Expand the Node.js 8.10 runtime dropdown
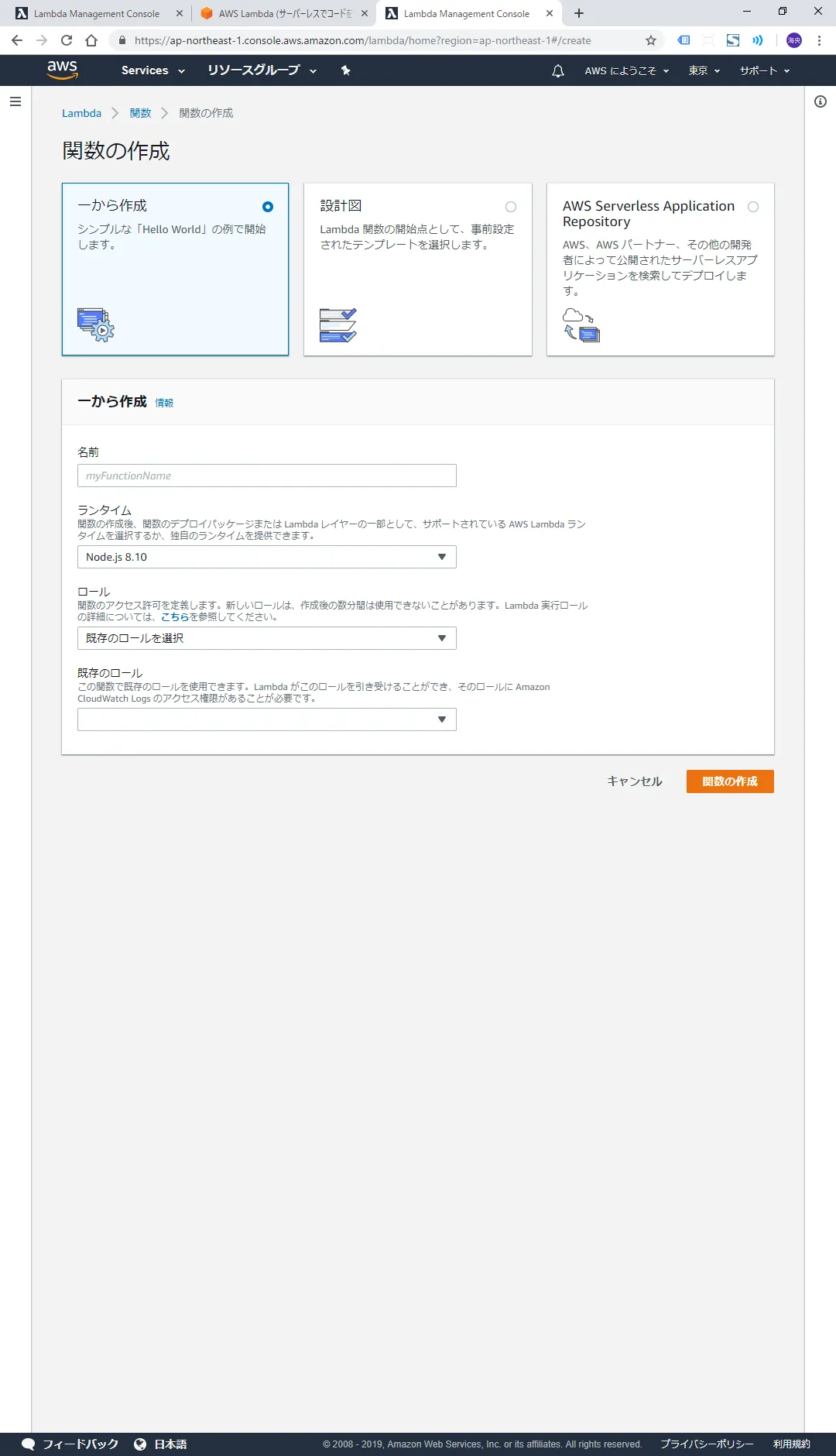The height and width of the screenshot is (1456, 836). 266,557
